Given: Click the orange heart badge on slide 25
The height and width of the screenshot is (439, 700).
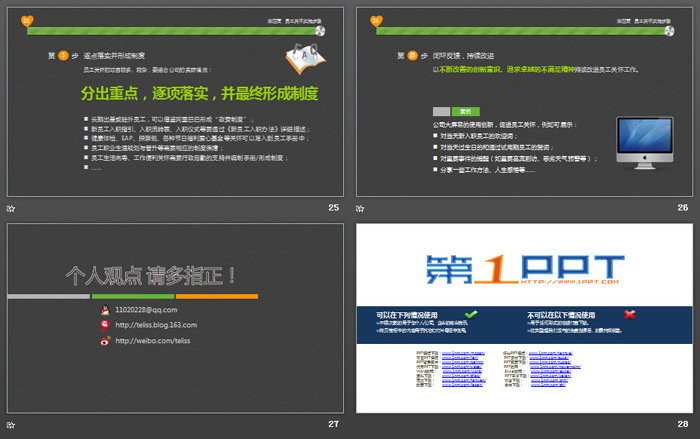Looking at the screenshot, I should tap(27, 21).
